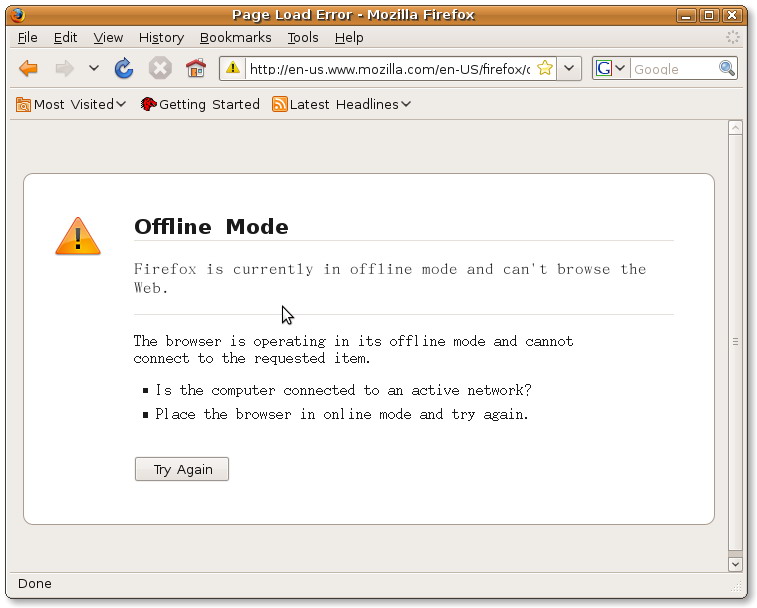This screenshot has height=608, width=757.
Task: Click the Firefox logo in the title bar
Action: (17, 15)
